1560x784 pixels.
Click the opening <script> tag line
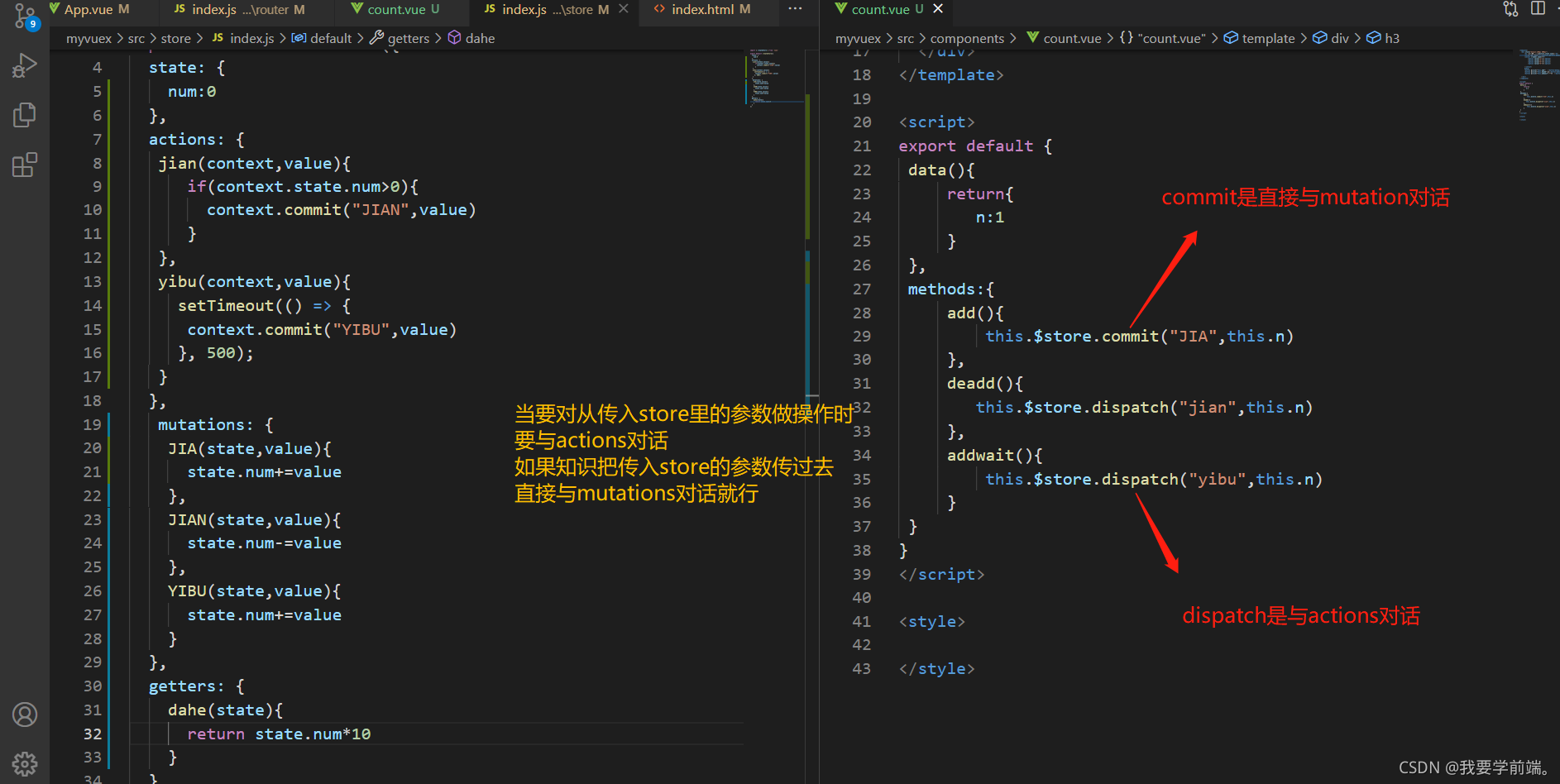pos(937,122)
